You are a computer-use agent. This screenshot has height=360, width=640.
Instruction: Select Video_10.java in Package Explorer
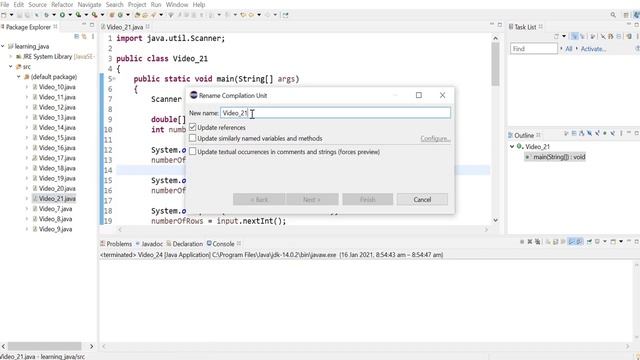[x=57, y=87]
